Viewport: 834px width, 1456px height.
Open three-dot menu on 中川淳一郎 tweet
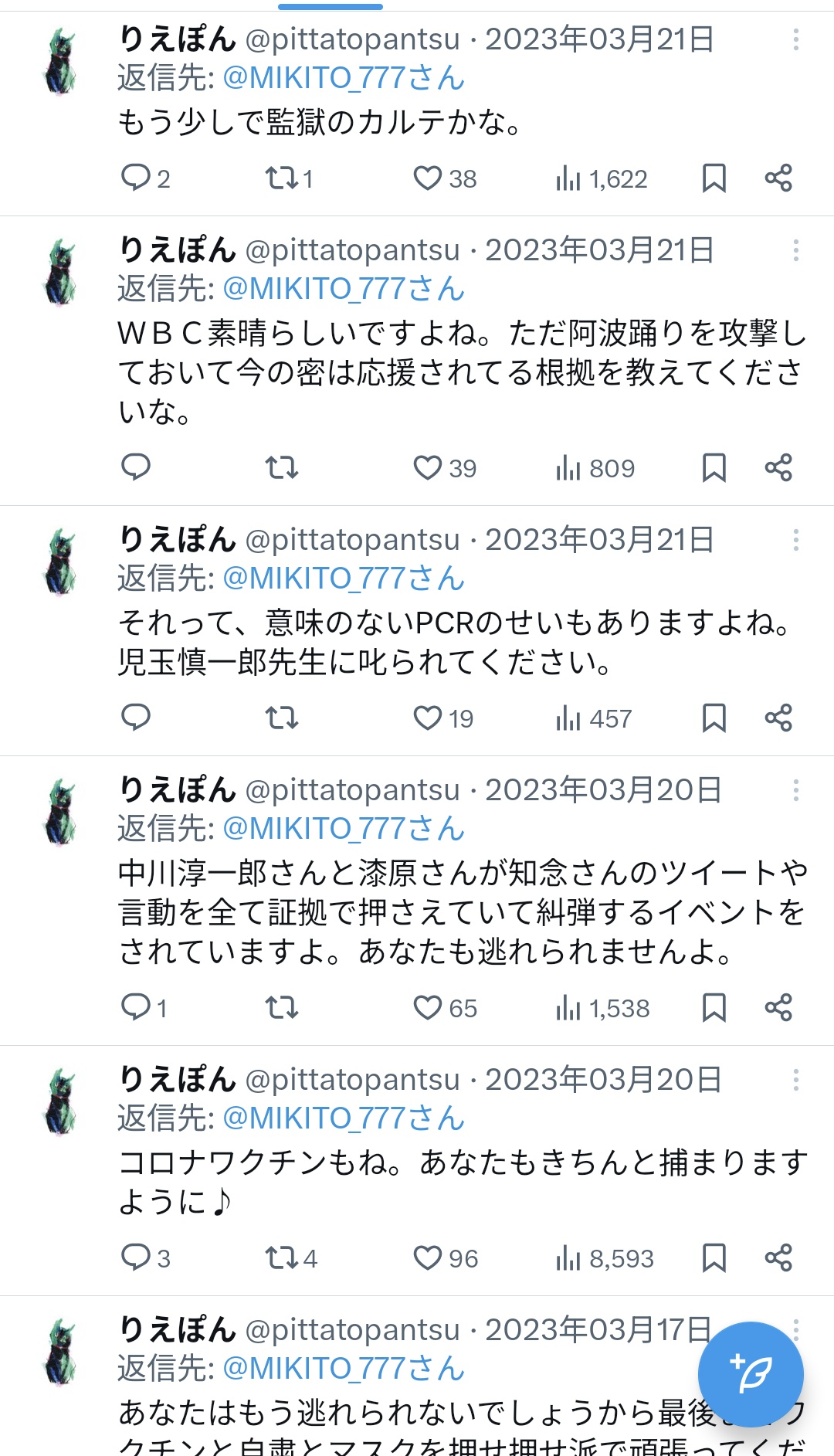(795, 790)
